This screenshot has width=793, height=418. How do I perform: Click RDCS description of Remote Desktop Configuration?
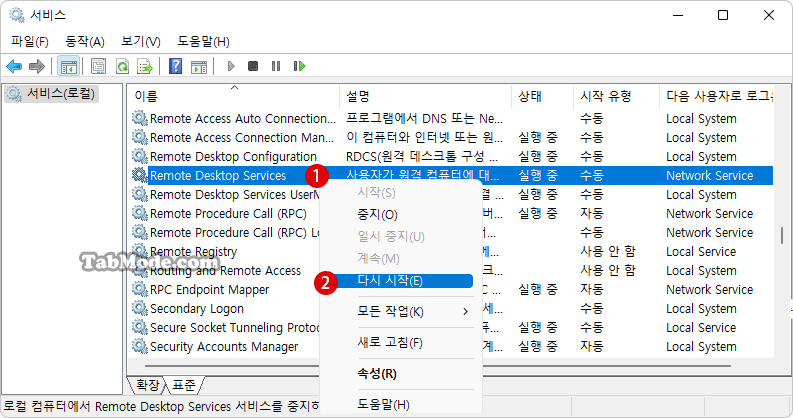click(422, 157)
